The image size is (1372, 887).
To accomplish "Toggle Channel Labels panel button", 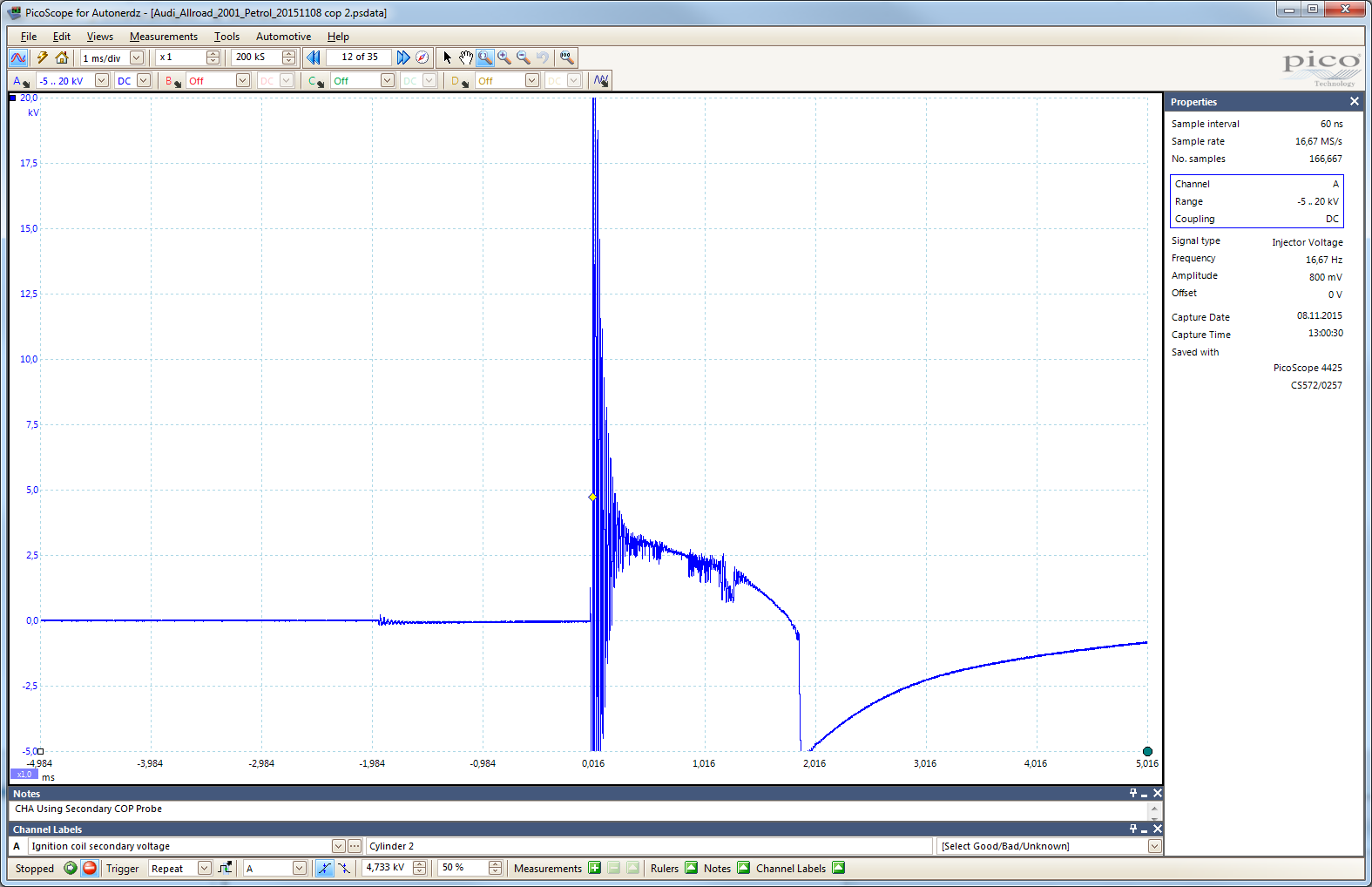I will pyautogui.click(x=838, y=868).
